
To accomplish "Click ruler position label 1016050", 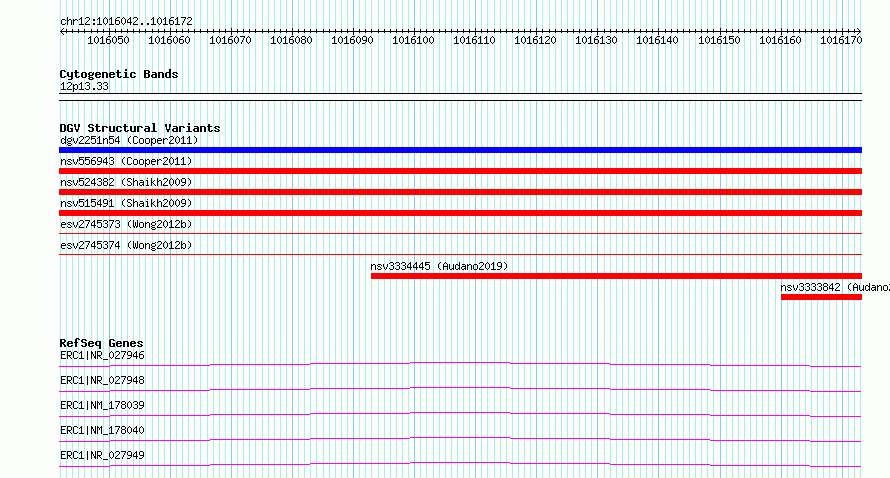I will pyautogui.click(x=108, y=40).
